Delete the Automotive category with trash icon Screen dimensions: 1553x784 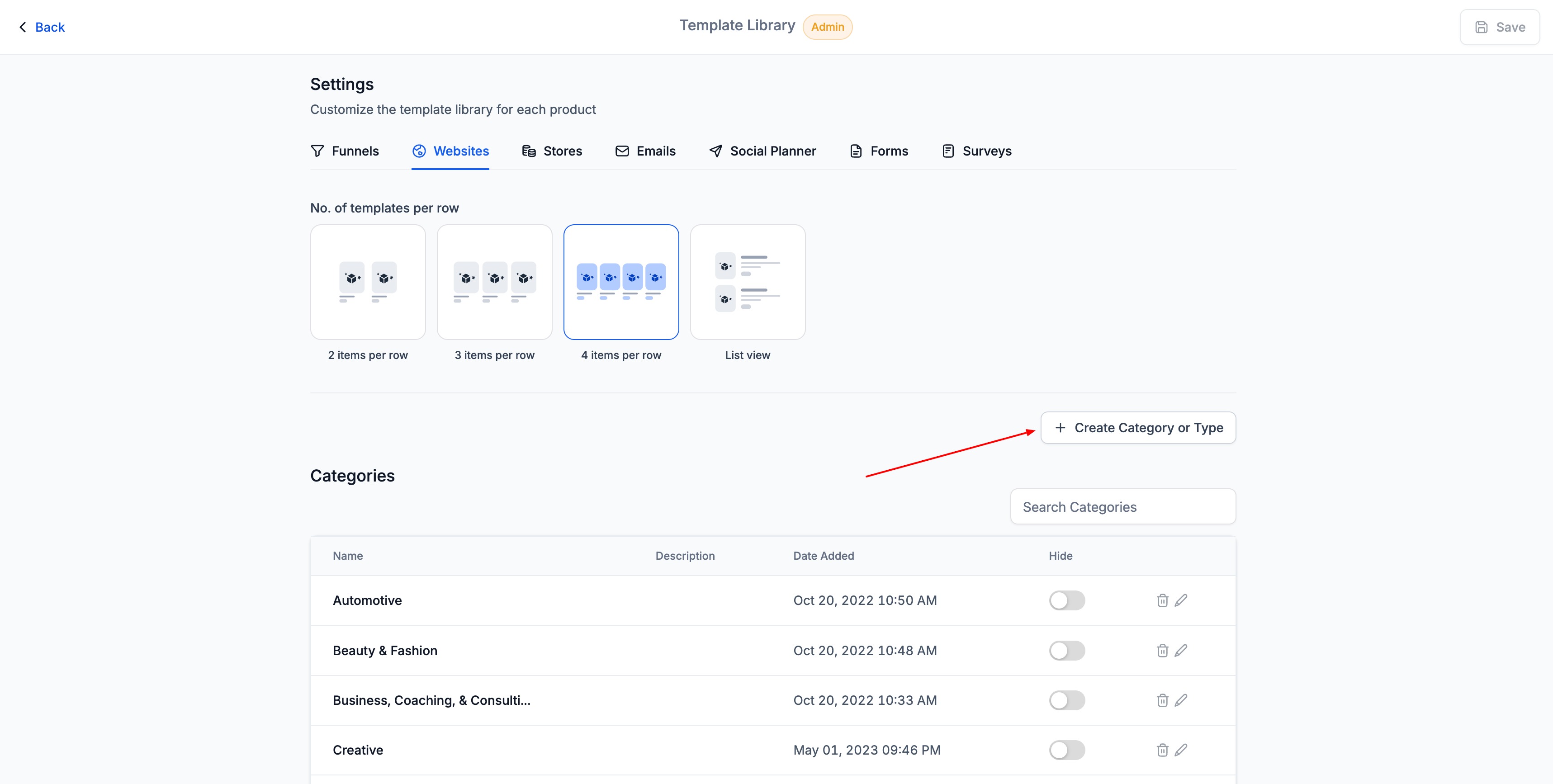pos(1162,600)
